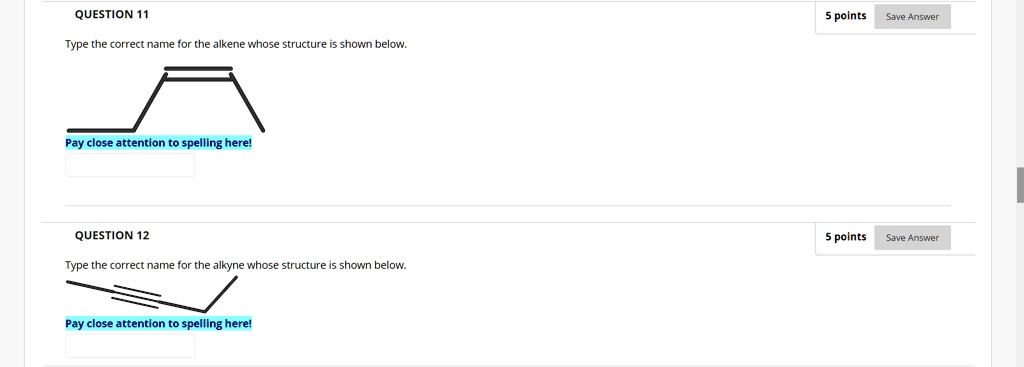1024x367 pixels.
Task: Click the divider line between questions
Action: 507,206
